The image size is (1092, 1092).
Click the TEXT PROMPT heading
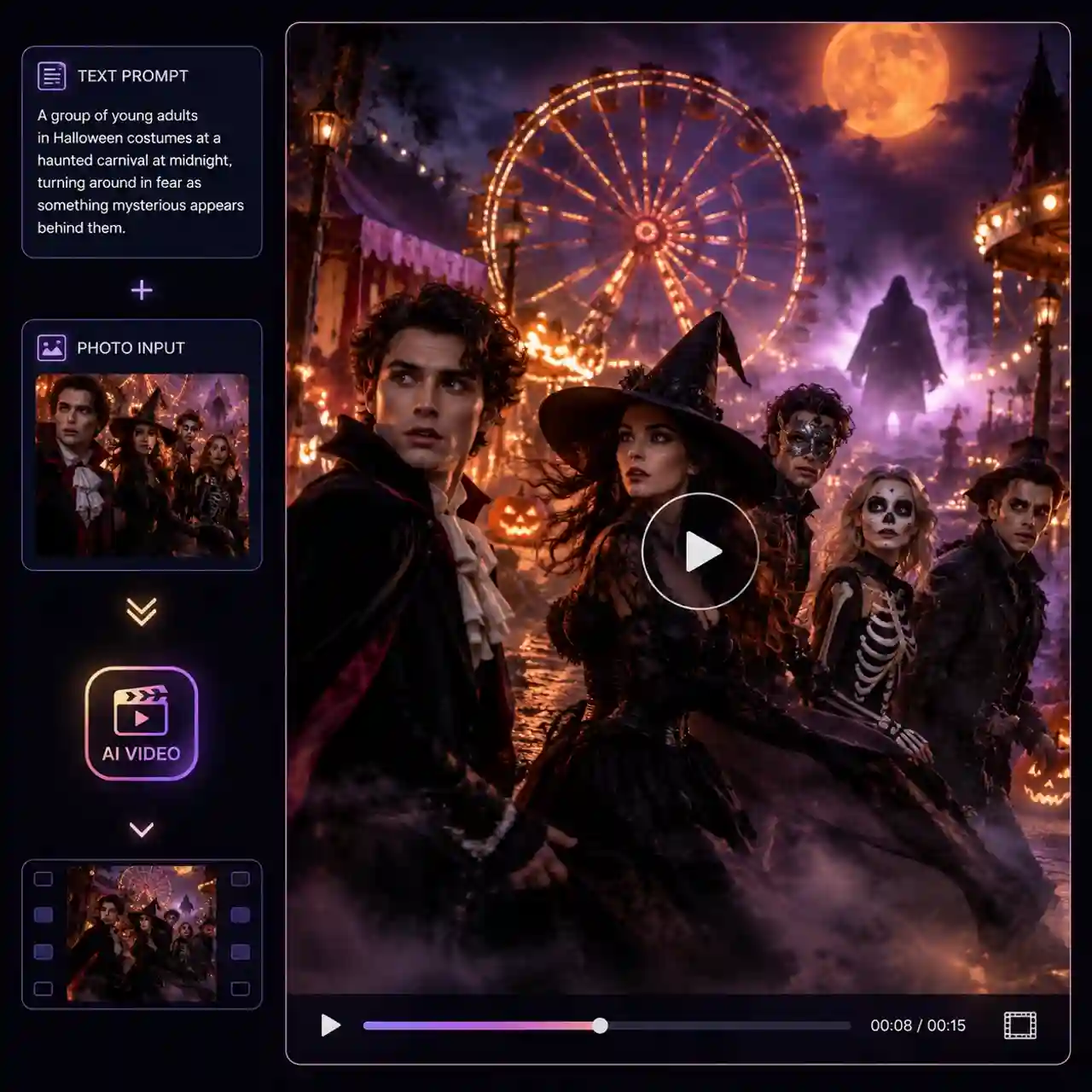133,76
